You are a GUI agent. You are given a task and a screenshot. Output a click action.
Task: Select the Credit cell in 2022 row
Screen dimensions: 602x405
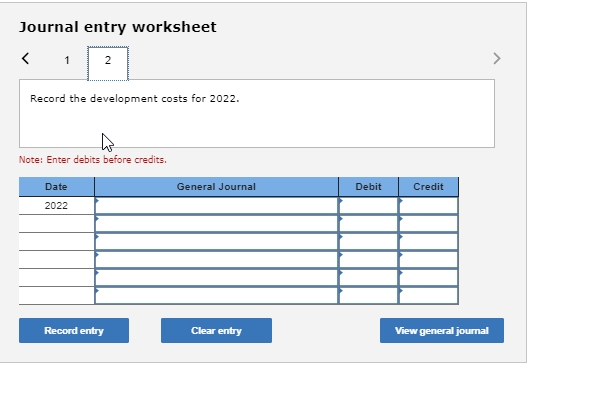tap(428, 206)
